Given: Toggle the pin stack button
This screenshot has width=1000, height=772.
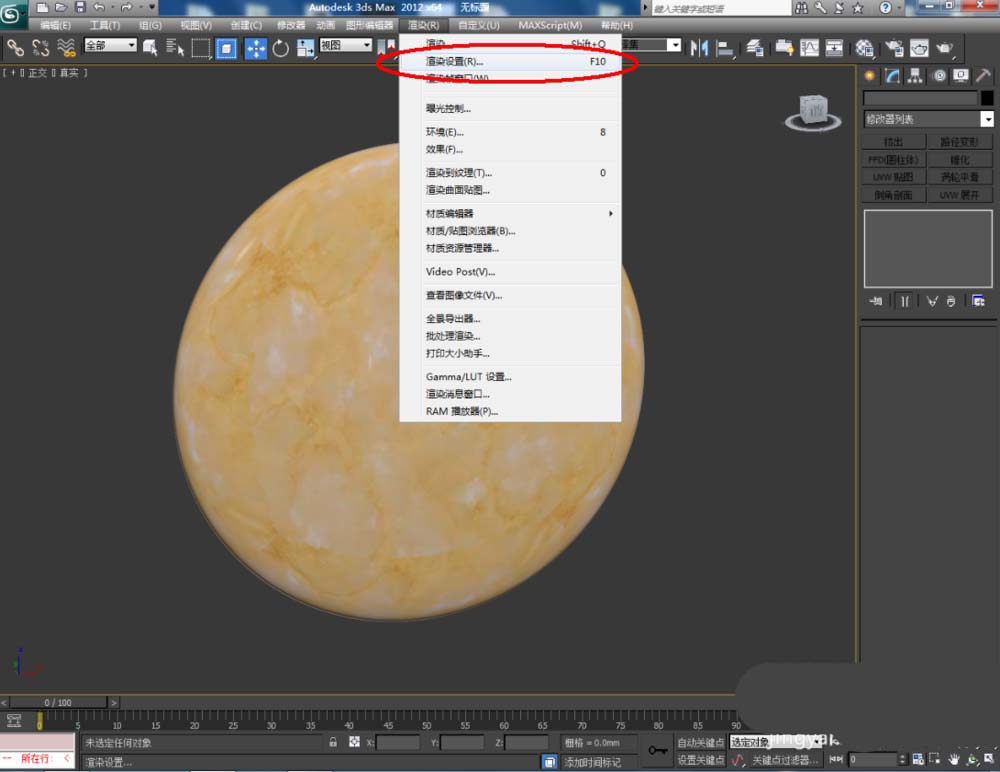Looking at the screenshot, I should pyautogui.click(x=876, y=300).
